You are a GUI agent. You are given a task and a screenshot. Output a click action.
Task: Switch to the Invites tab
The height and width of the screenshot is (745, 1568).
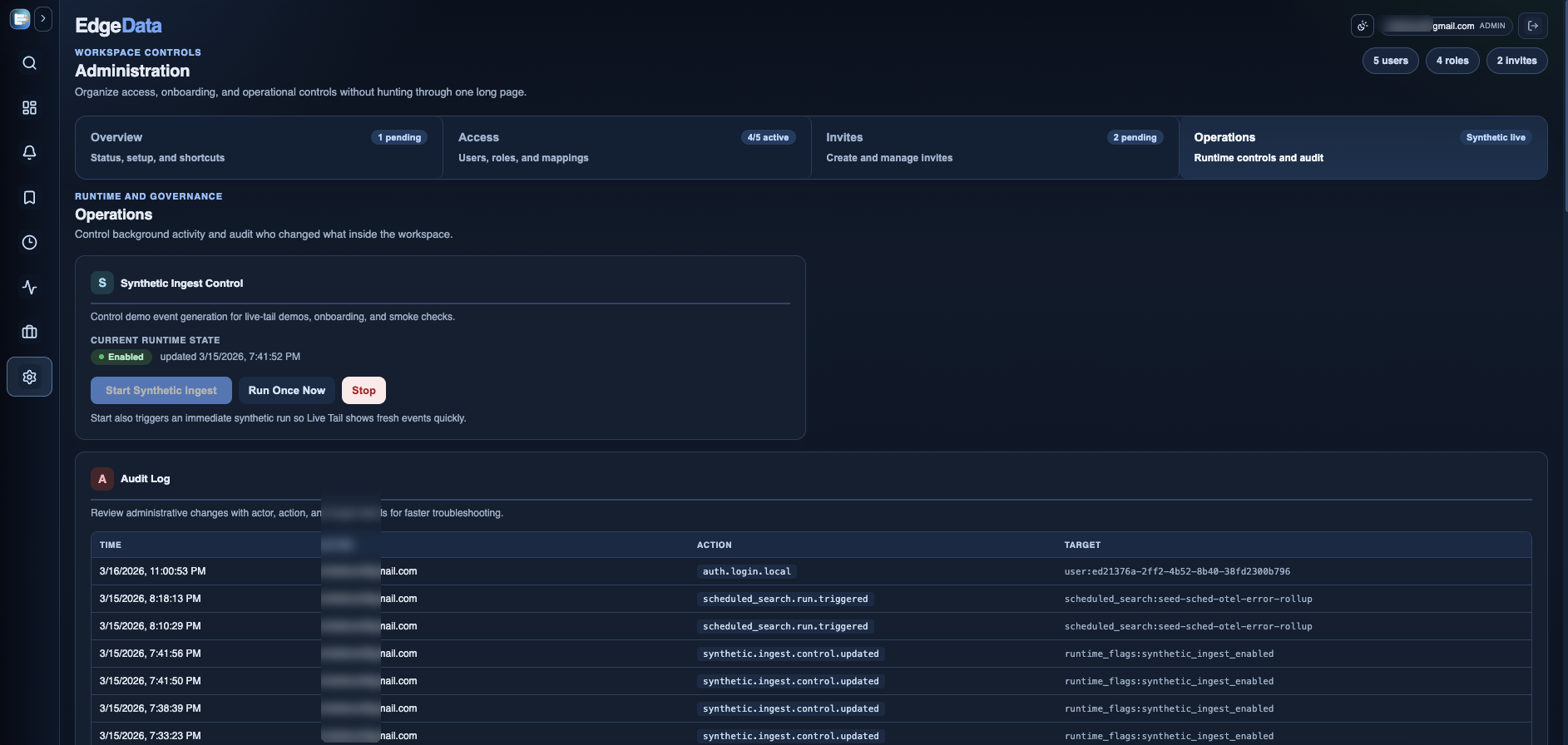(995, 147)
